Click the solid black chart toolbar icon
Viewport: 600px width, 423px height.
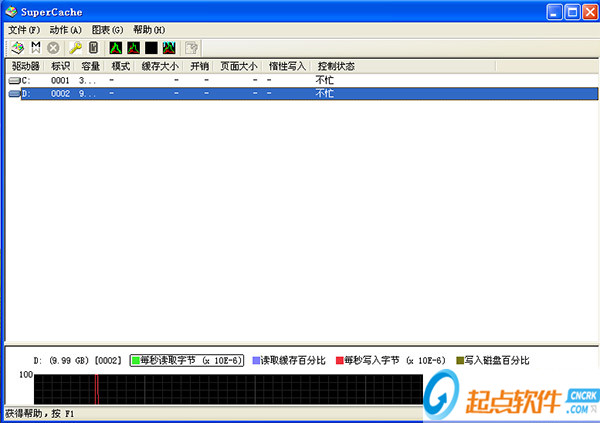click(x=151, y=48)
